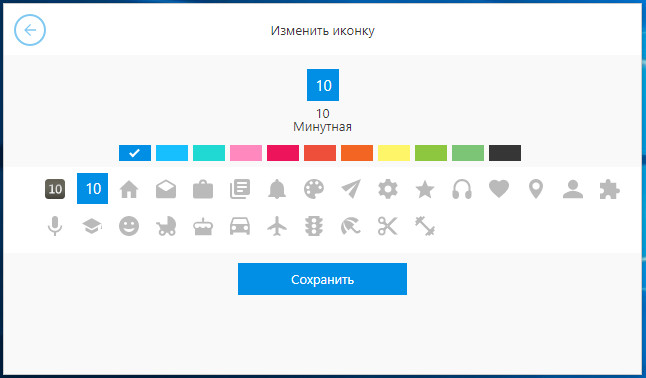The height and width of the screenshot is (378, 646).
Task: Choose the pink color swatch
Action: 246,153
